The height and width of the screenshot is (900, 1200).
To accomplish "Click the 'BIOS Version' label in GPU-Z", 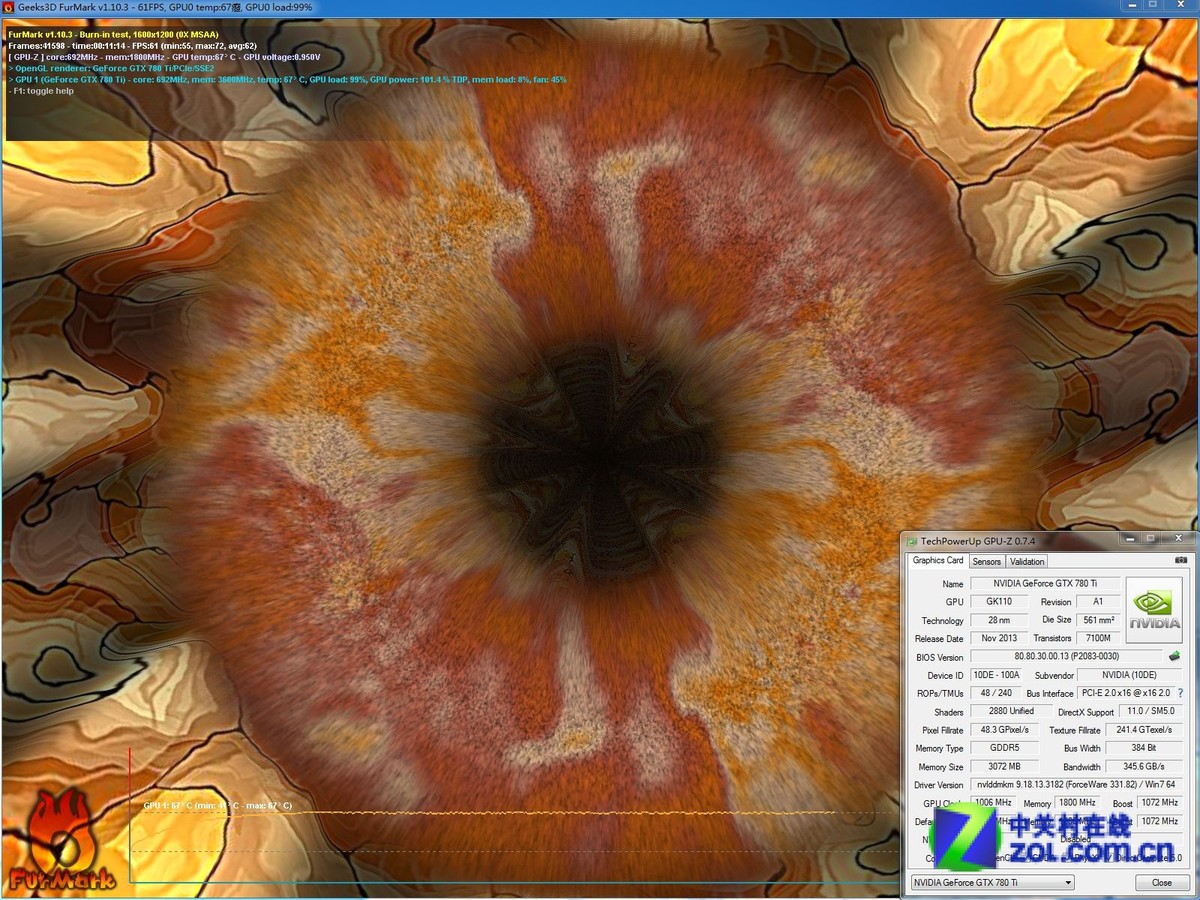I will click(x=939, y=658).
